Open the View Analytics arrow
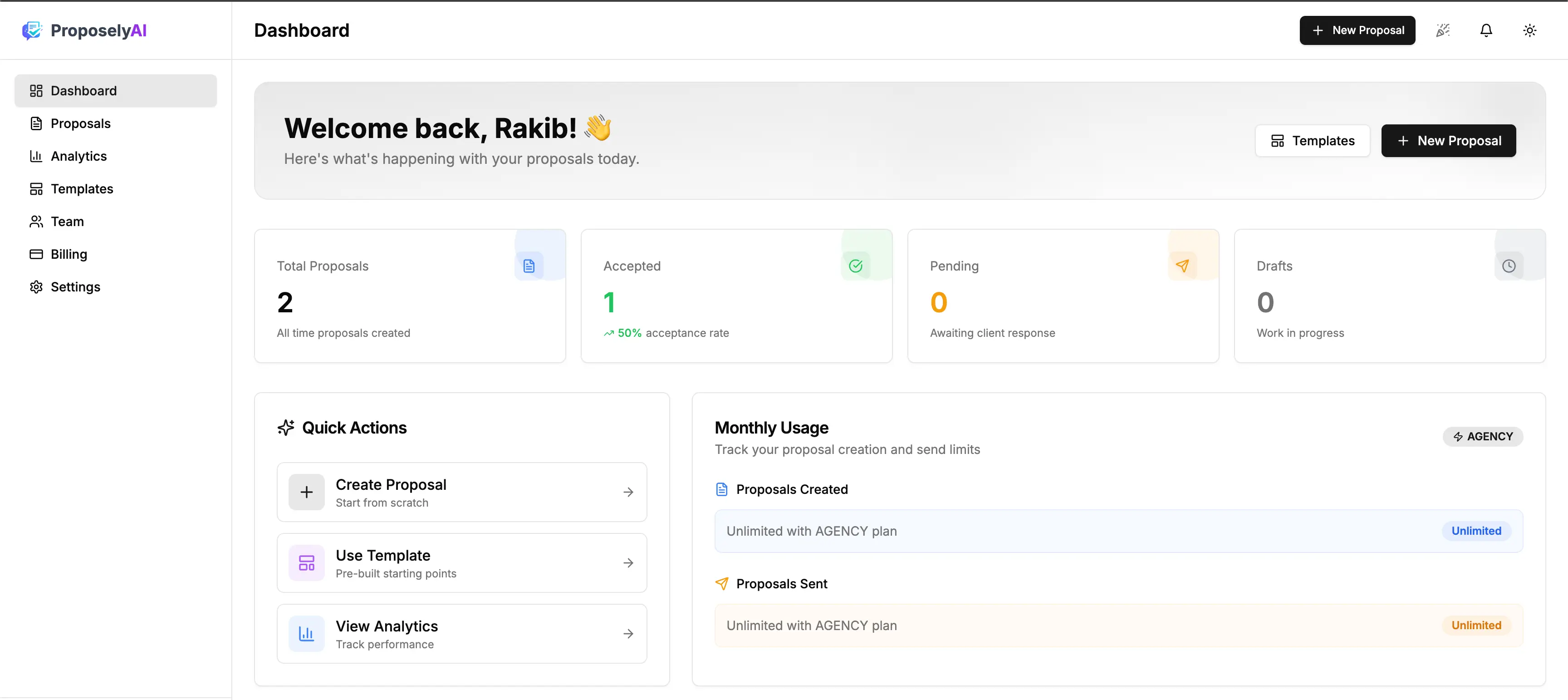This screenshot has width=1568, height=700. point(628,634)
